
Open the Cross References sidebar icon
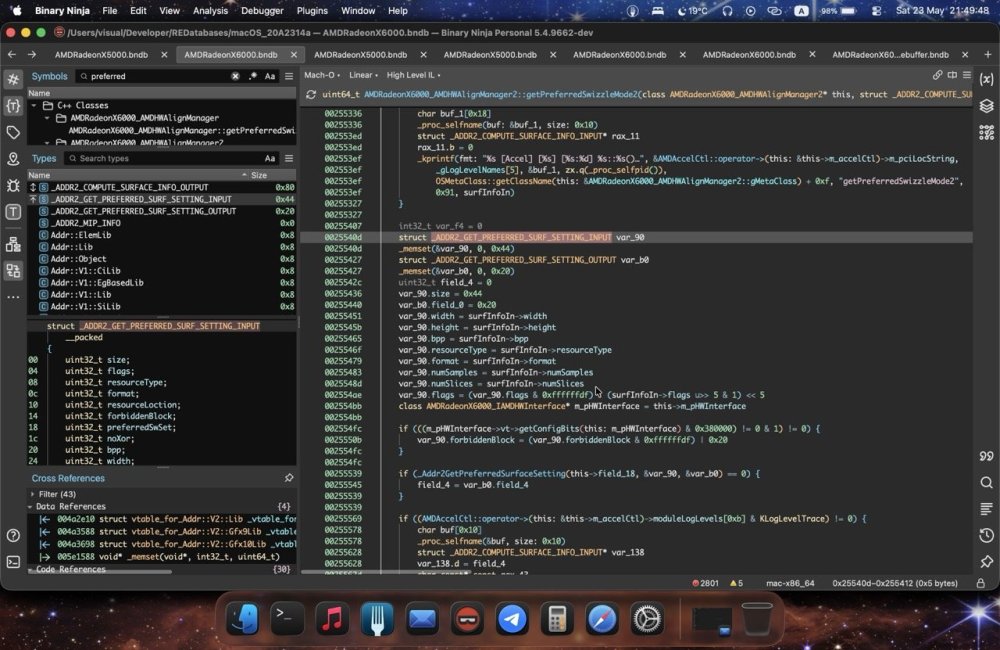[13, 270]
